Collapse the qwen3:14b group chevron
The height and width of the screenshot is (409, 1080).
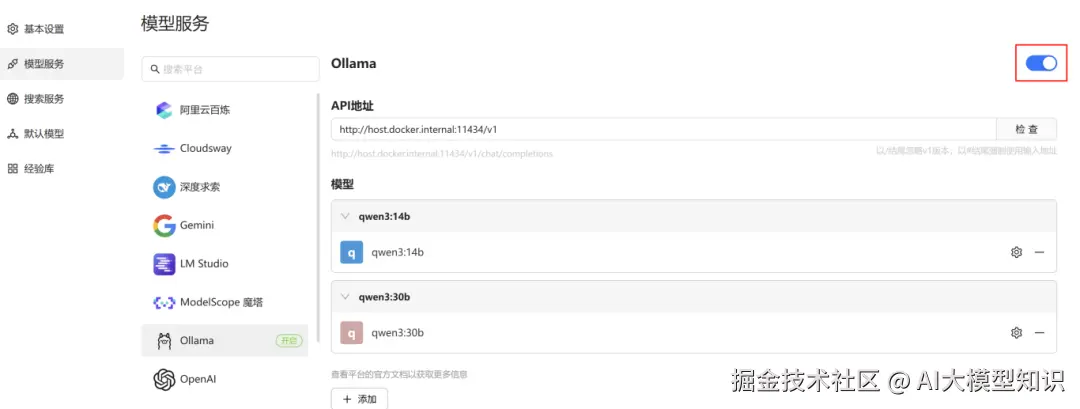(x=346, y=216)
